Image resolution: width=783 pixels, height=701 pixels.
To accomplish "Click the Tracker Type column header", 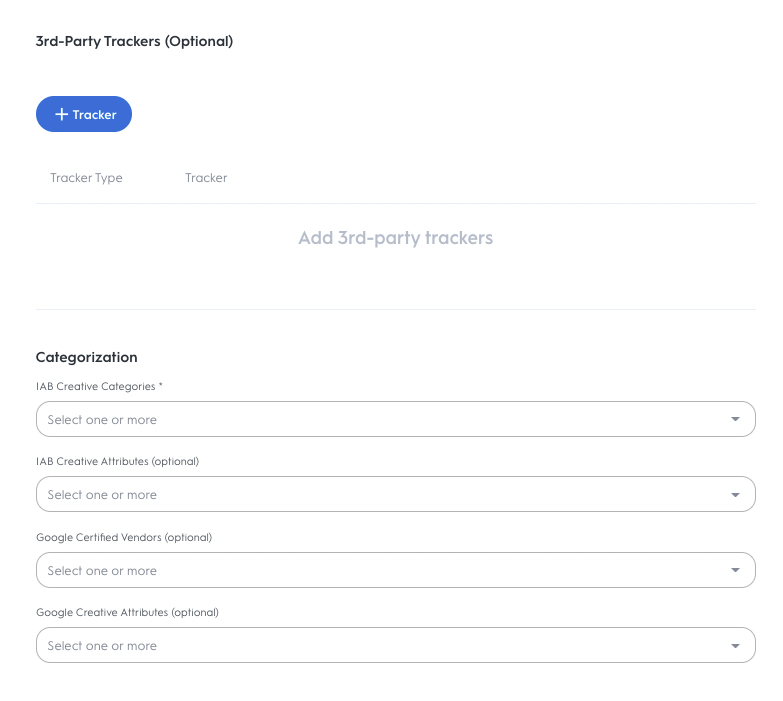I will [x=86, y=178].
